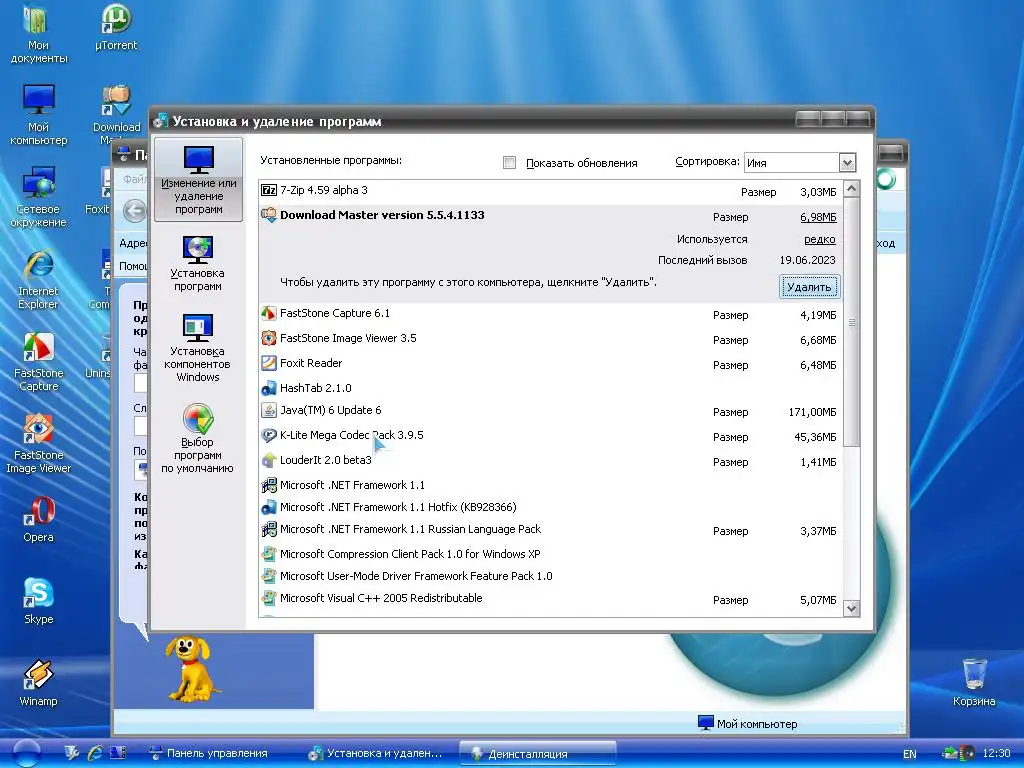Open the Сортировка dropdown set to Имя

click(x=799, y=163)
